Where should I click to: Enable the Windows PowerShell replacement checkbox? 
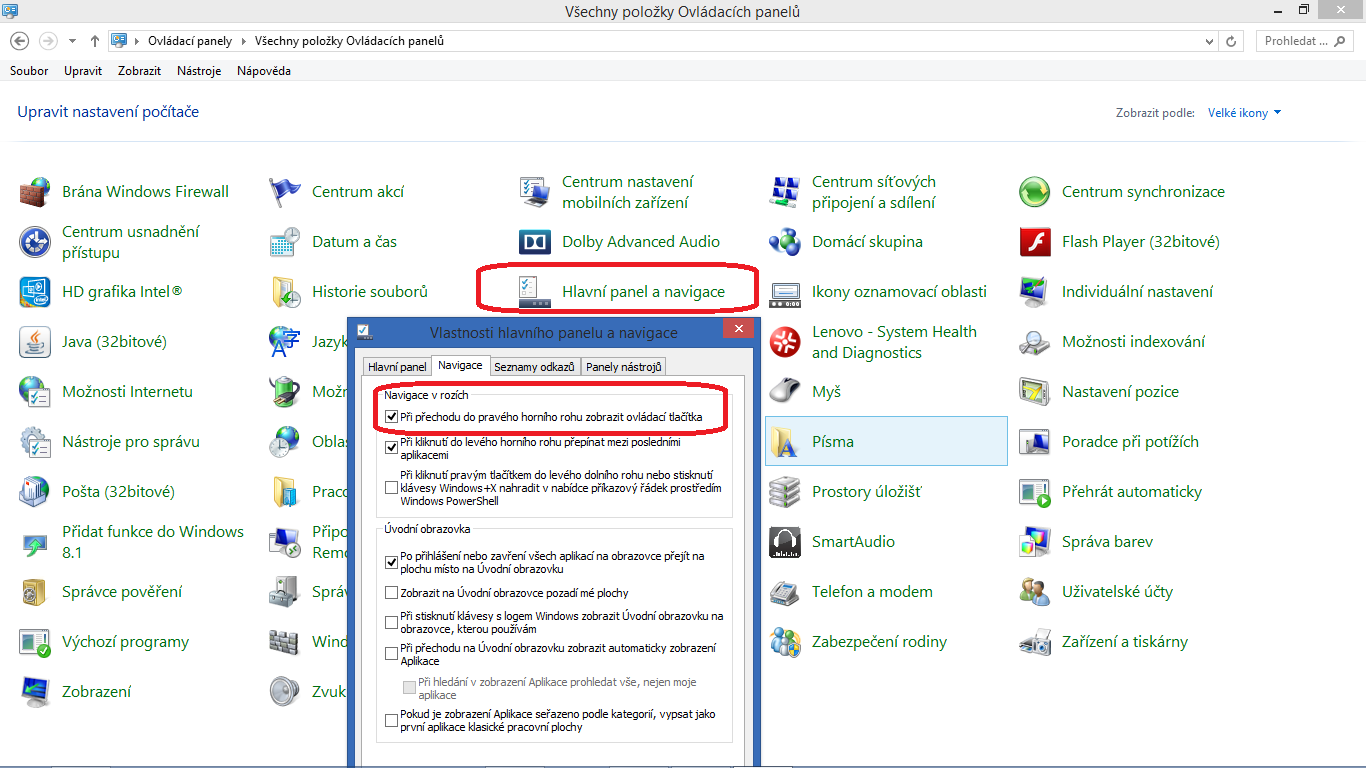coord(391,488)
